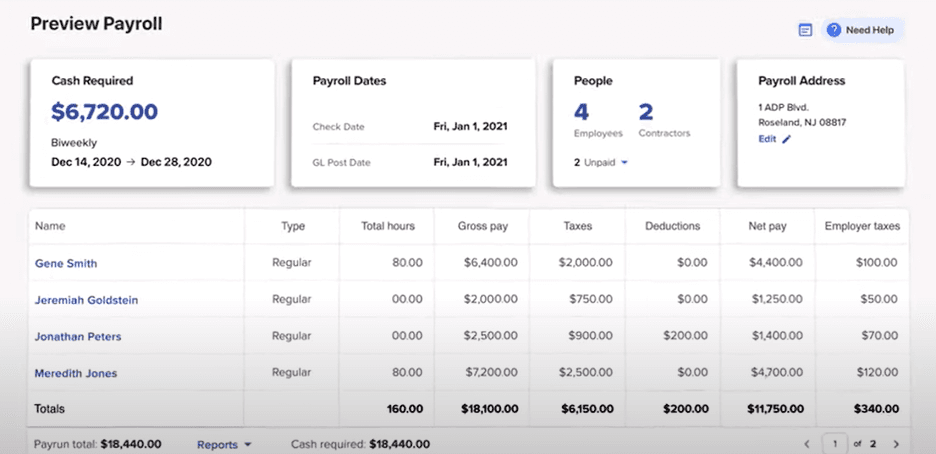Click the Type column header
The width and height of the screenshot is (936, 454).
(x=292, y=226)
